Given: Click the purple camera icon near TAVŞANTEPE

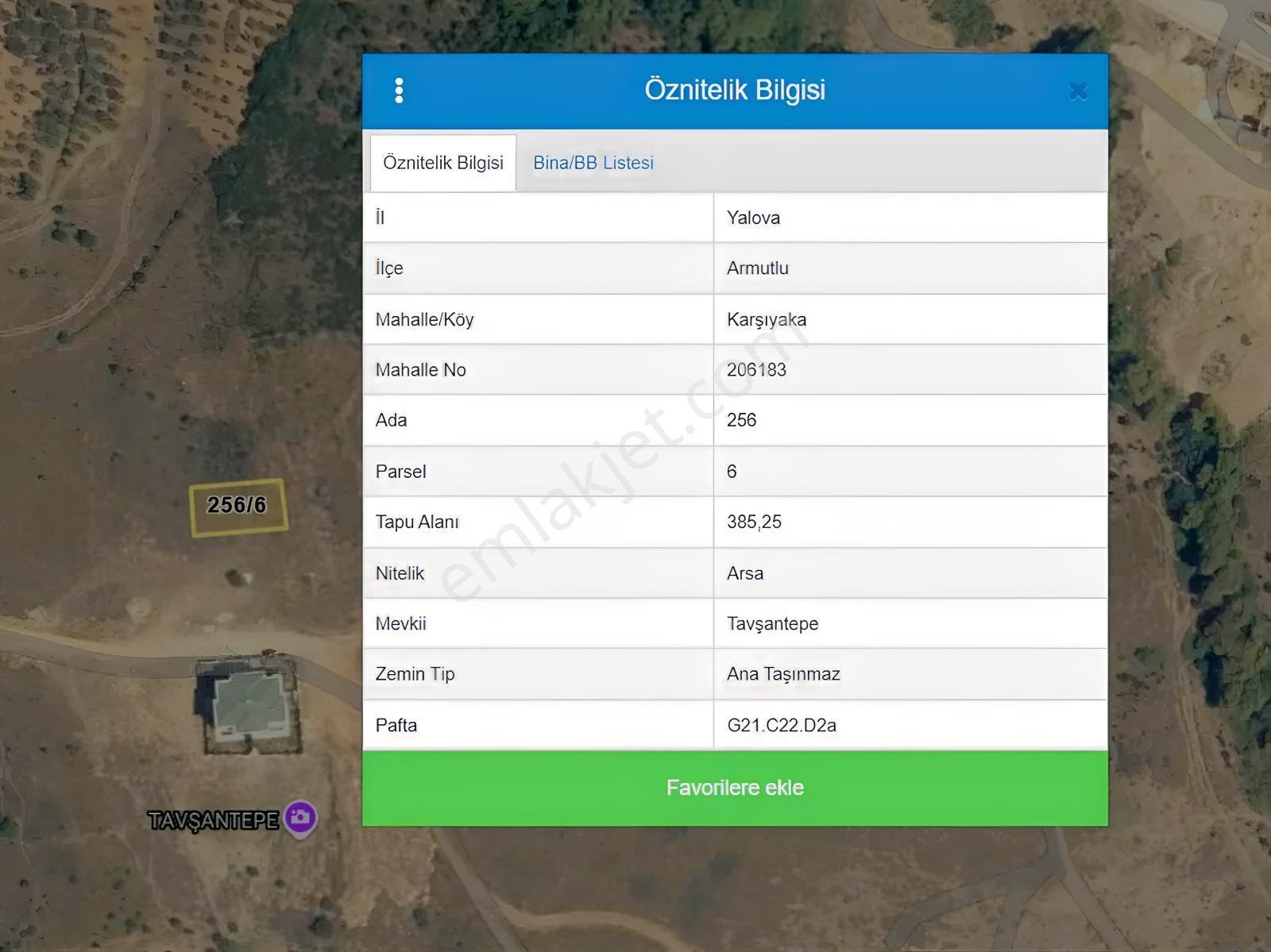Looking at the screenshot, I should click(x=300, y=818).
